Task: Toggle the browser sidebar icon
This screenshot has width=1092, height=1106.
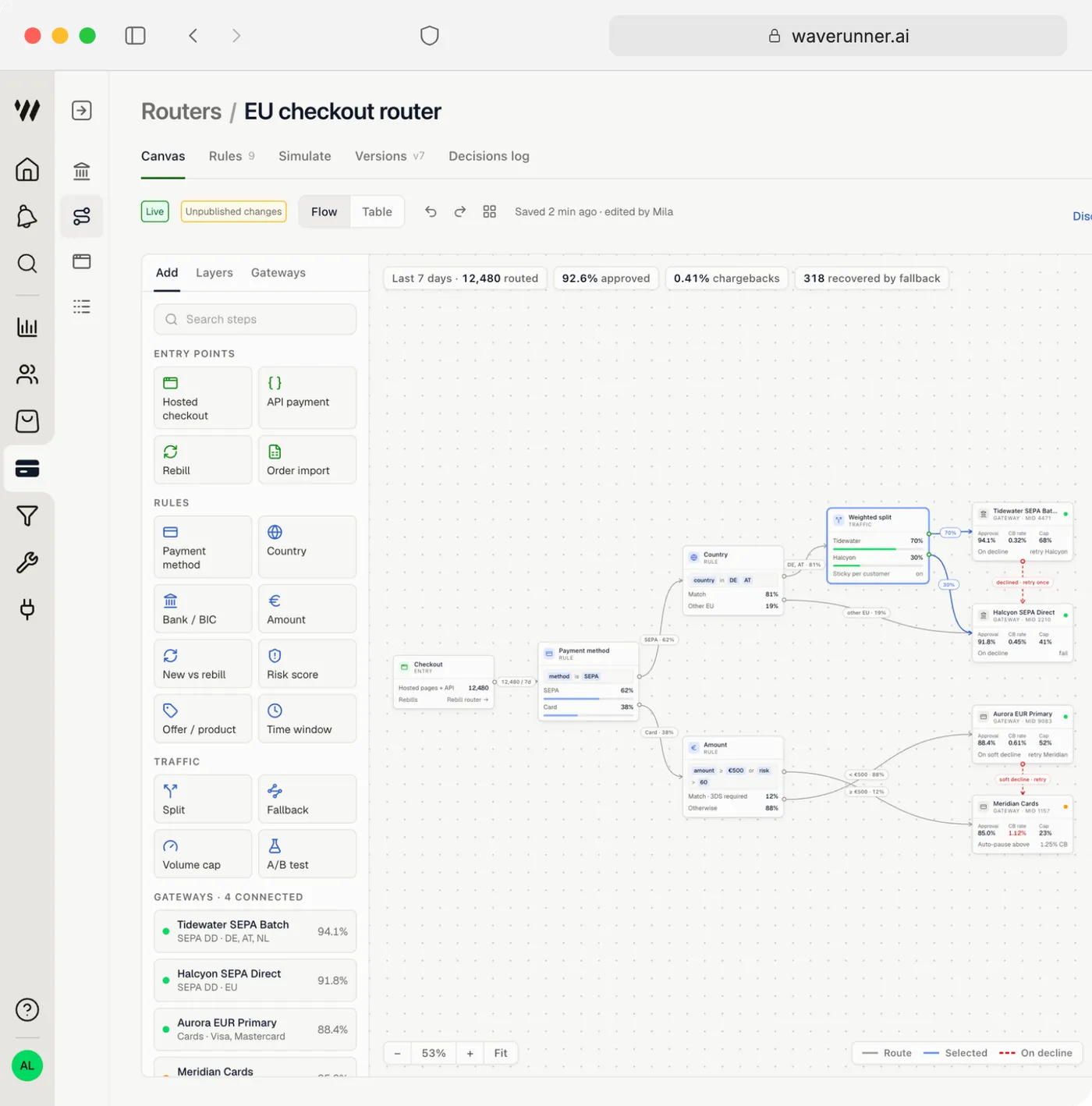Action: [135, 36]
